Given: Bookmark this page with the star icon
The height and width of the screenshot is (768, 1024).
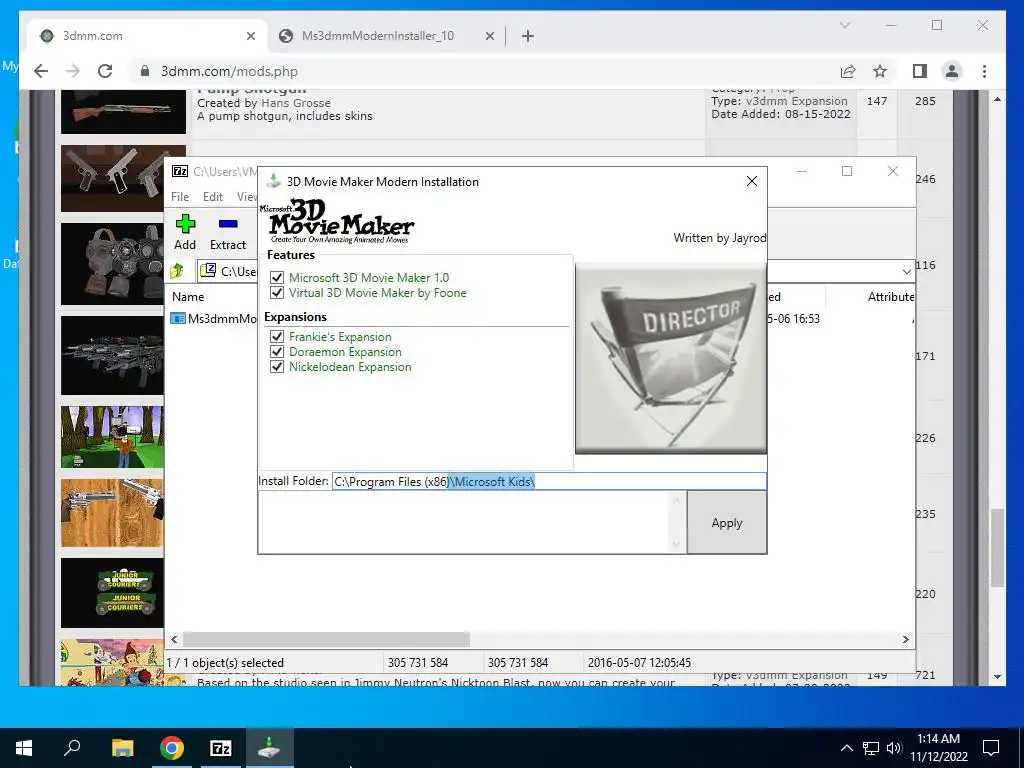Looking at the screenshot, I should click(880, 71).
